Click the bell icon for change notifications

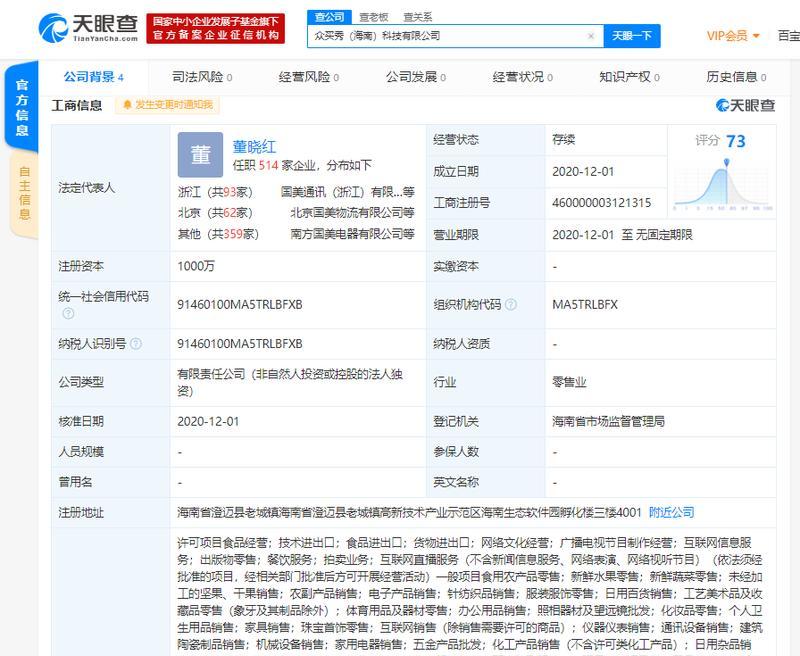pos(127,105)
